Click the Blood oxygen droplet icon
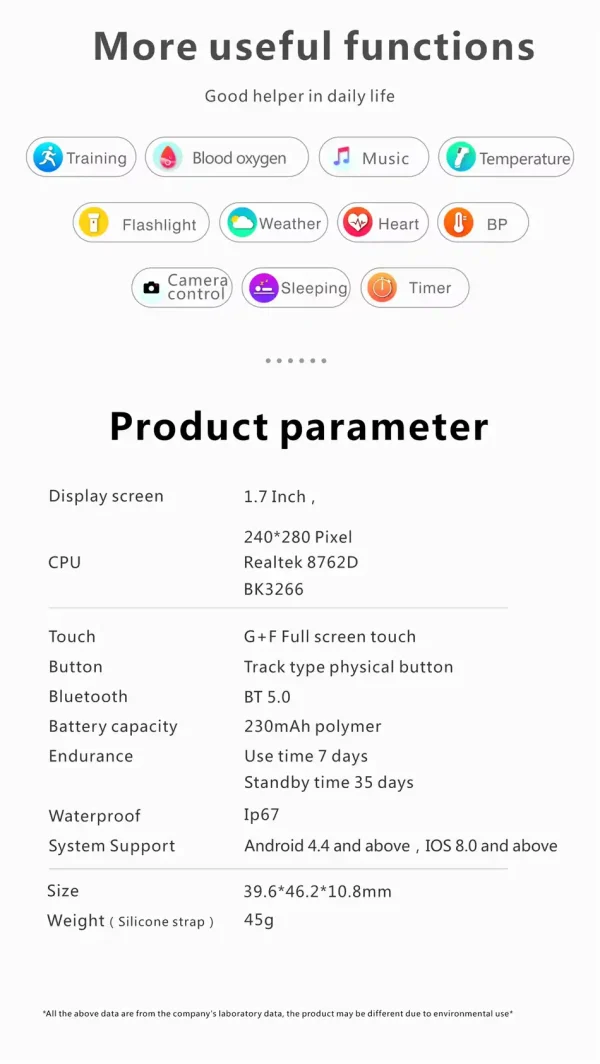600x1064 pixels. pos(168,157)
